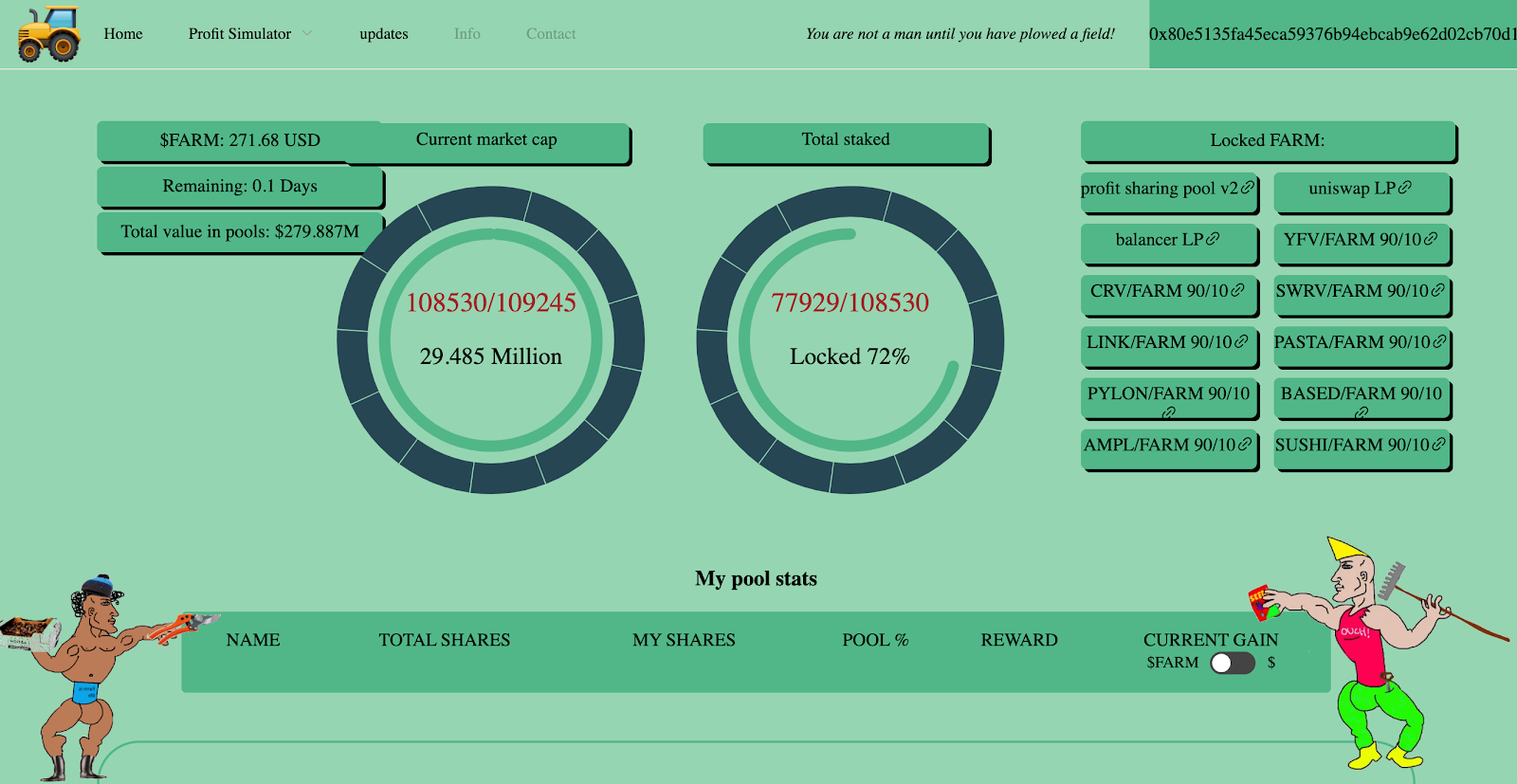Click the yellow tractor logo
The image size is (1517, 784).
(49, 34)
